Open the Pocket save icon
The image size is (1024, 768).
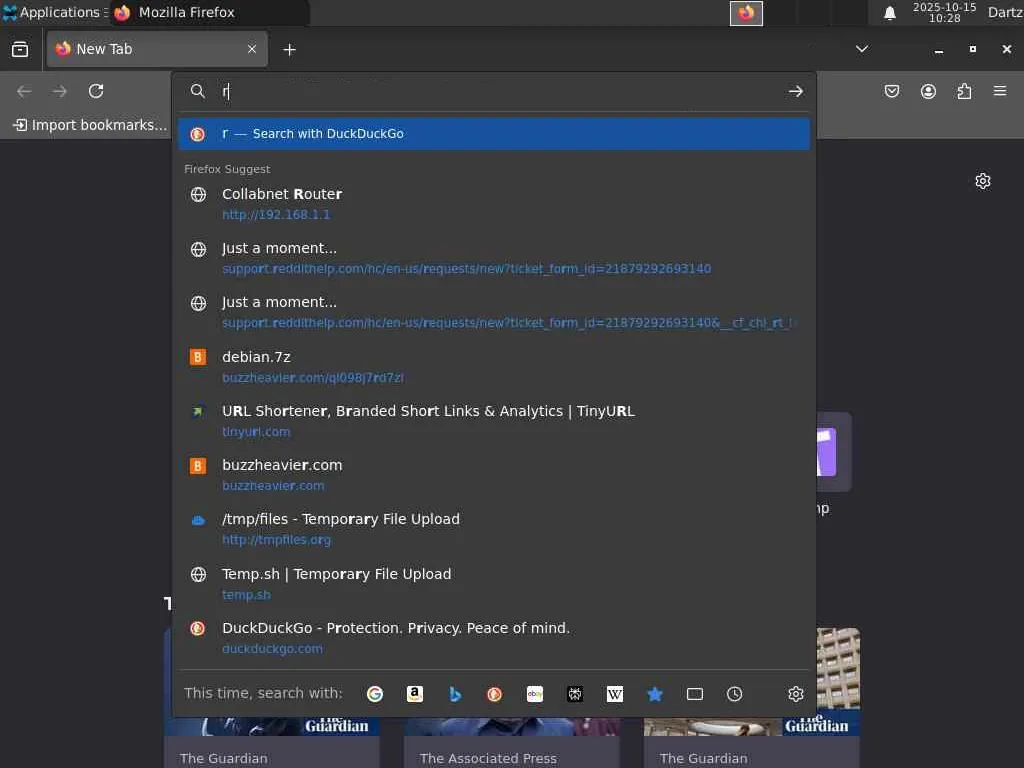pyautogui.click(x=891, y=91)
